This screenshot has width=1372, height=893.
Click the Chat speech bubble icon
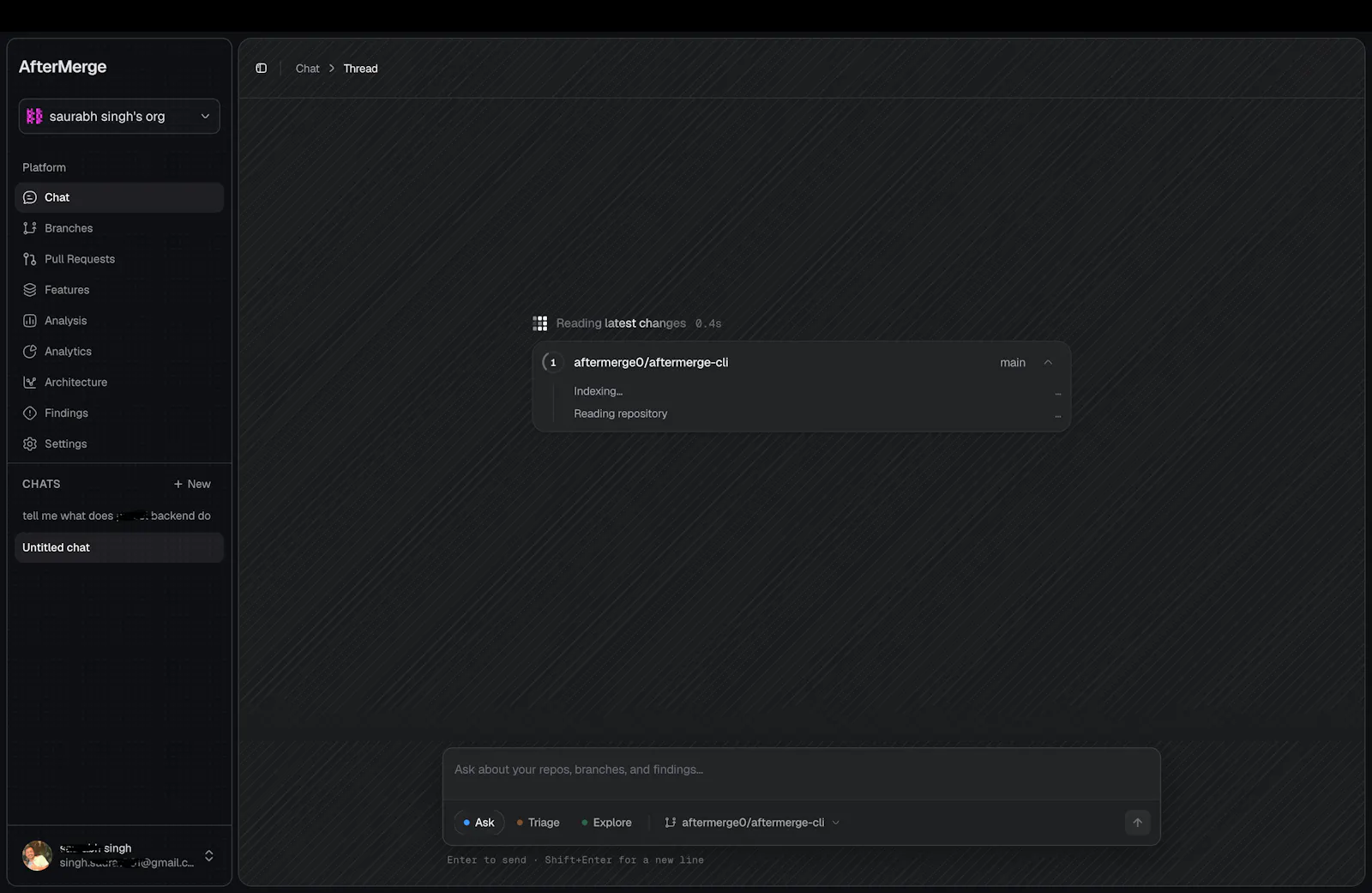pyautogui.click(x=30, y=197)
